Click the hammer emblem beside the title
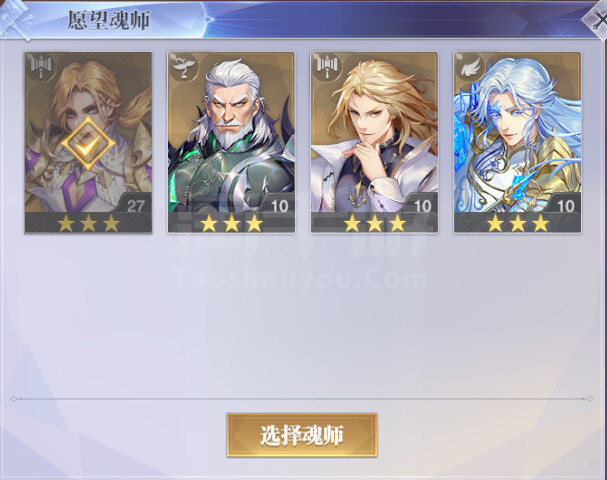607x480 pixels. 17,19
